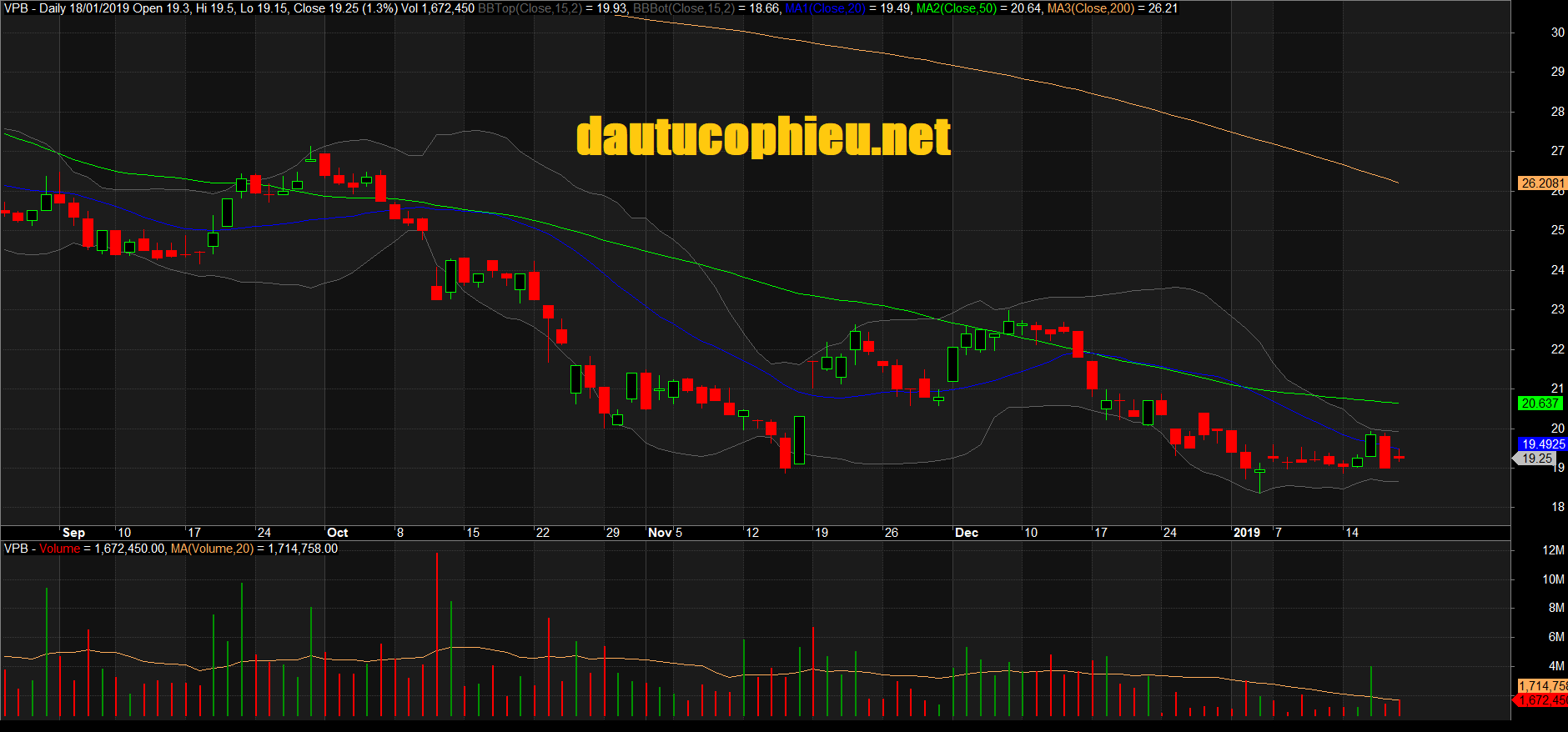Click the 12 date label in November

point(752,533)
